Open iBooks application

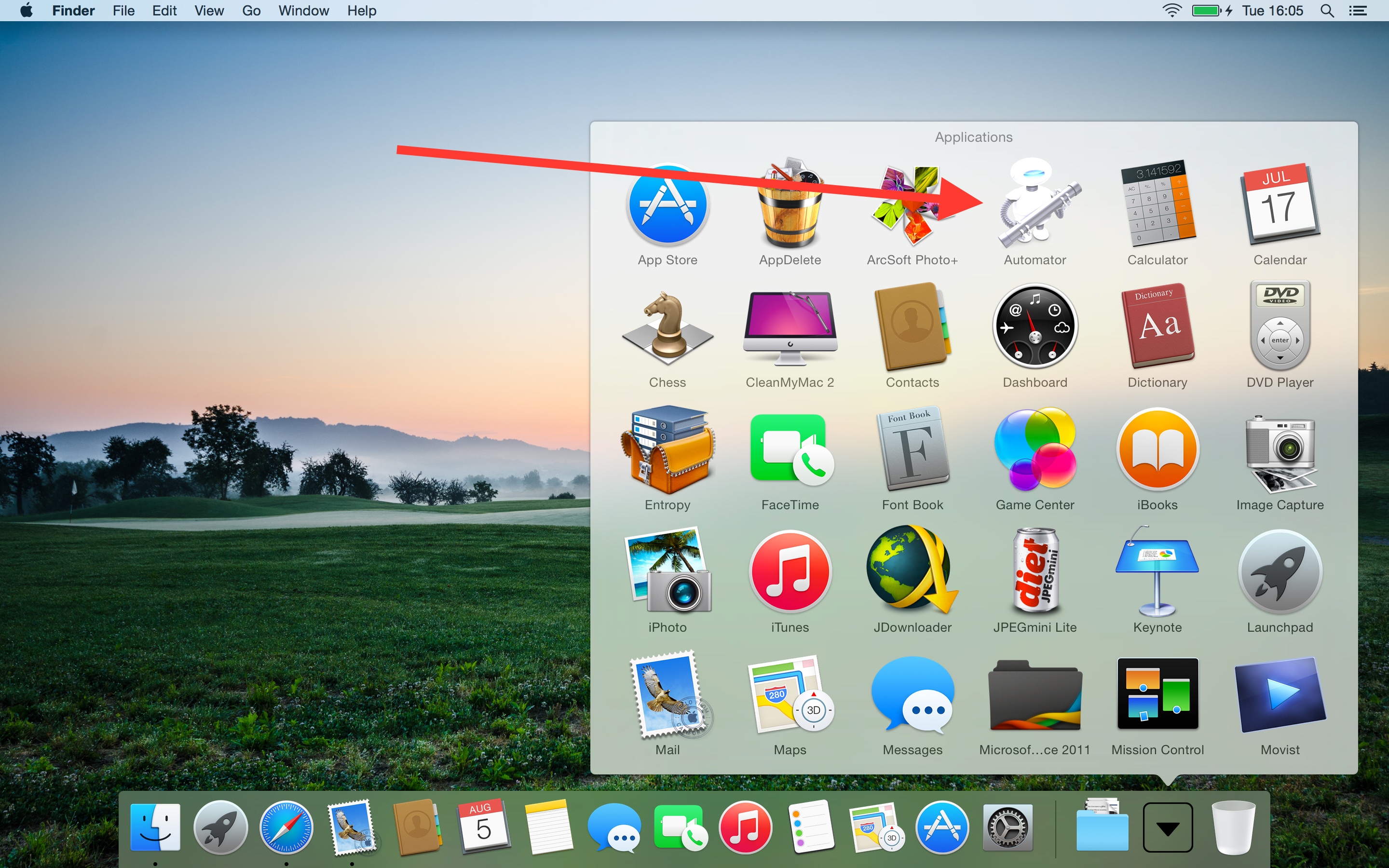[1157, 449]
